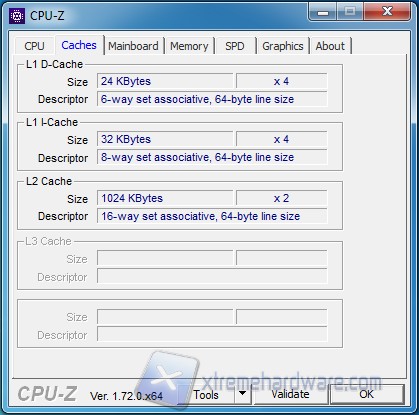Click the L1 D-Cache size field
This screenshot has height=415, width=419.
coord(165,81)
